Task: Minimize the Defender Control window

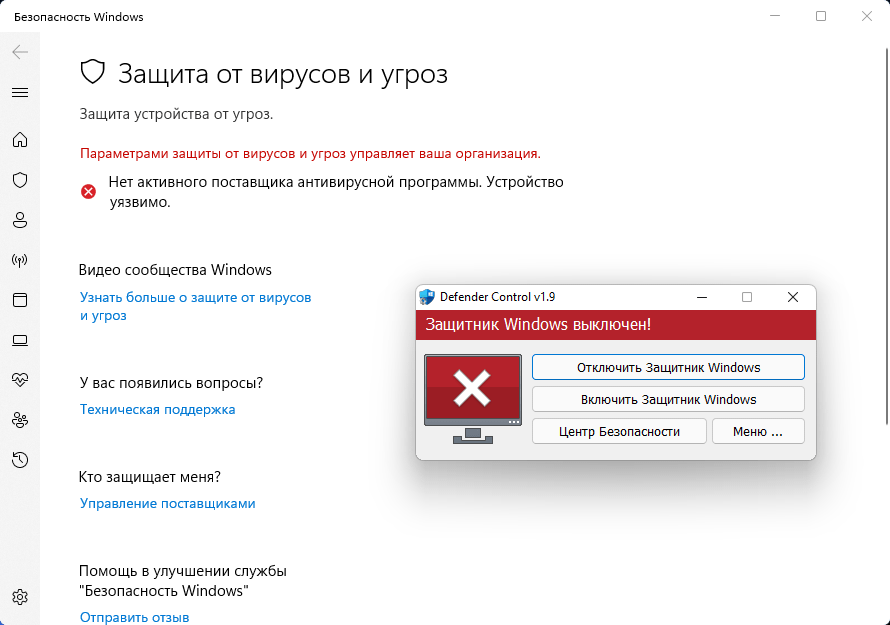Action: click(x=702, y=297)
